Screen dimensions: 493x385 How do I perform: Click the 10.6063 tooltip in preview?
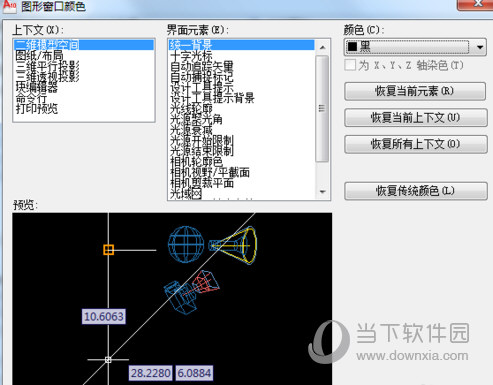[104, 316]
